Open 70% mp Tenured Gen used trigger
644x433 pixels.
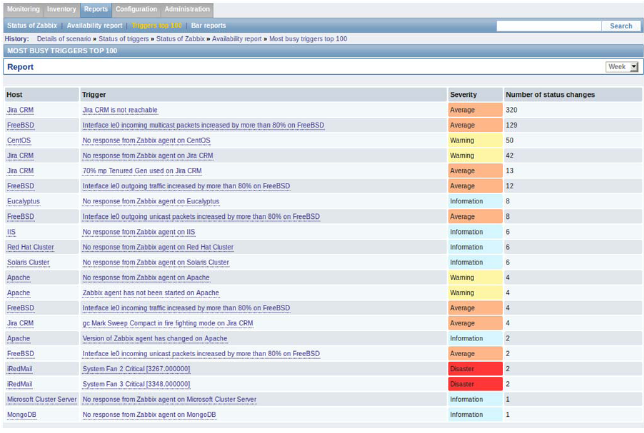[142, 171]
